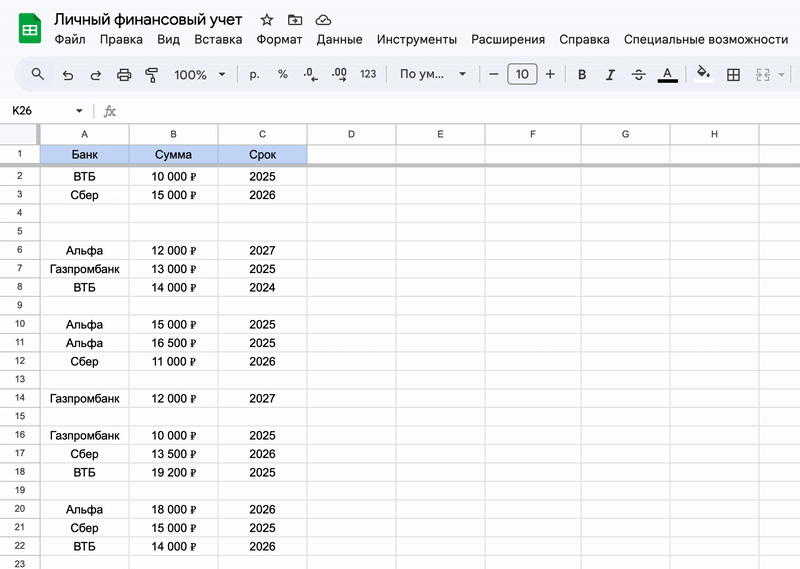
Task: Select Газпромбанк in row 7
Action: [85, 269]
